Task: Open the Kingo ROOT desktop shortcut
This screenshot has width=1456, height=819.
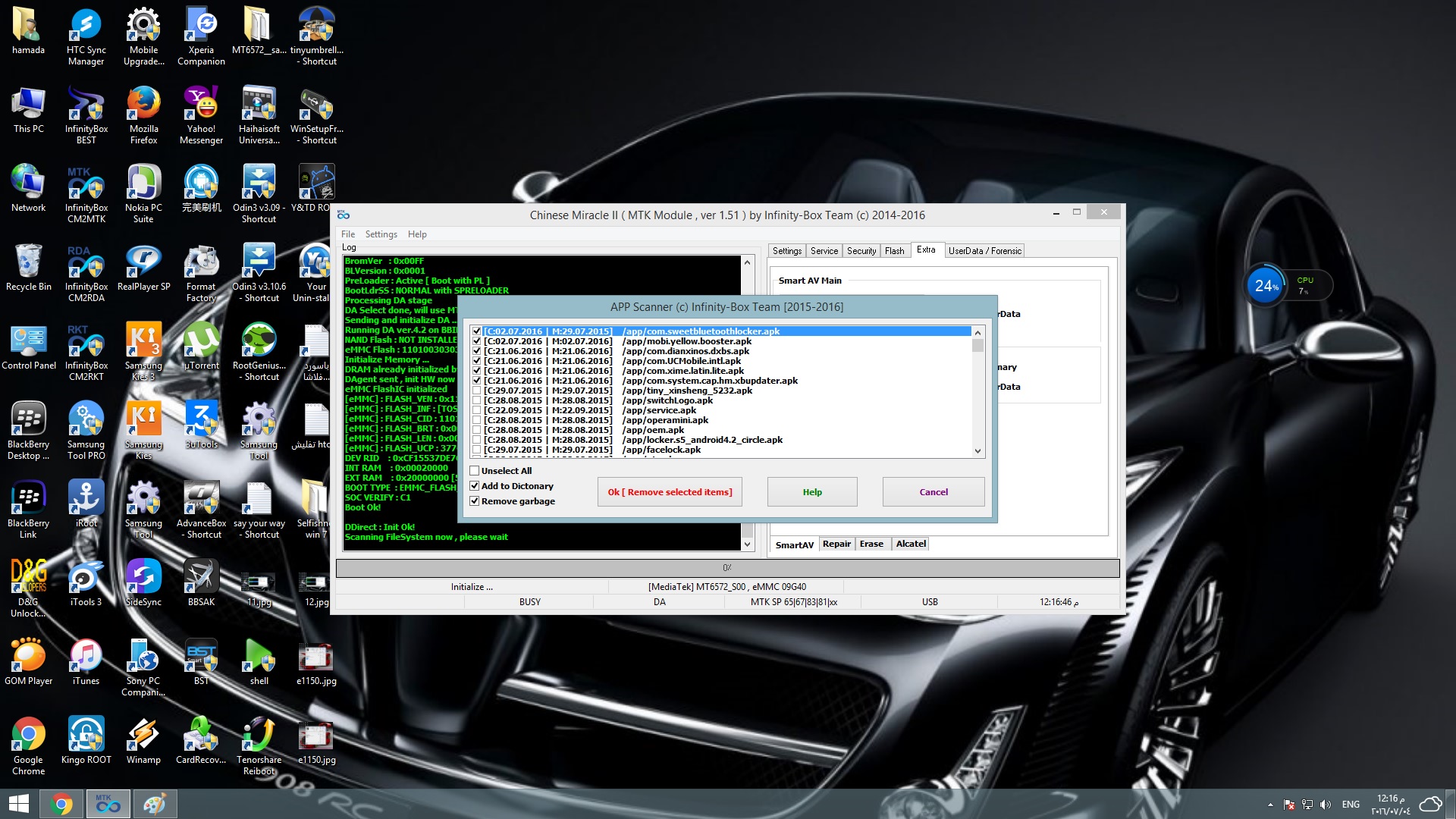Action: [x=86, y=740]
